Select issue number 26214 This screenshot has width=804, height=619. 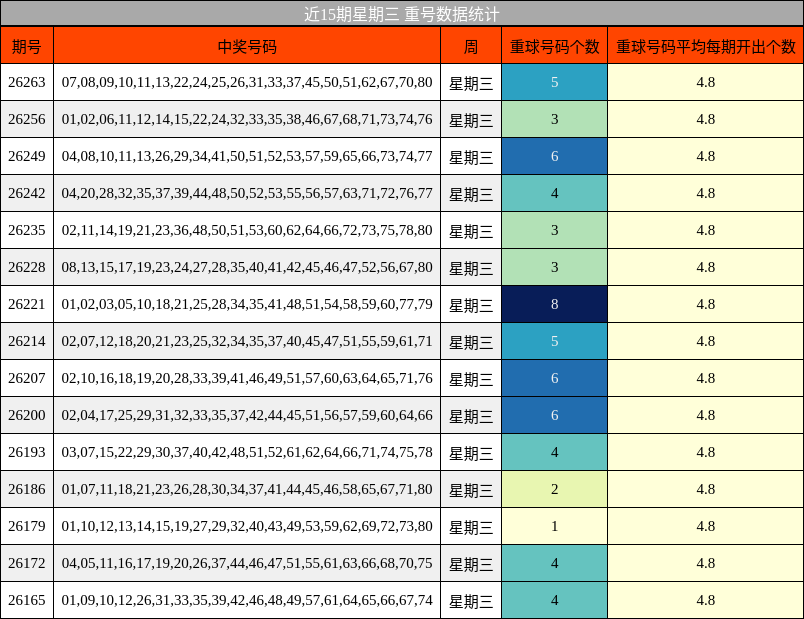point(27,341)
